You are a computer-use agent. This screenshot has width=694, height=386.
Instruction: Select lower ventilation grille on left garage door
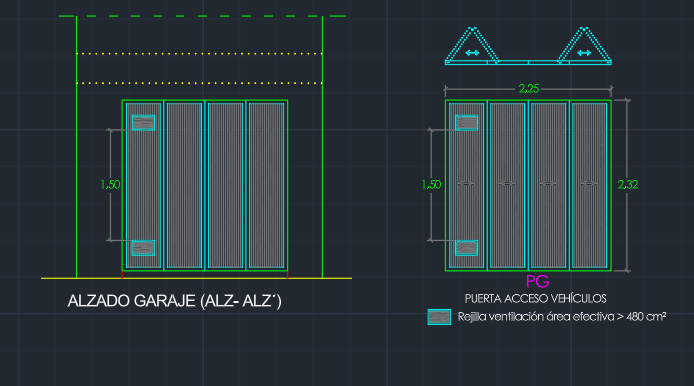[143, 248]
